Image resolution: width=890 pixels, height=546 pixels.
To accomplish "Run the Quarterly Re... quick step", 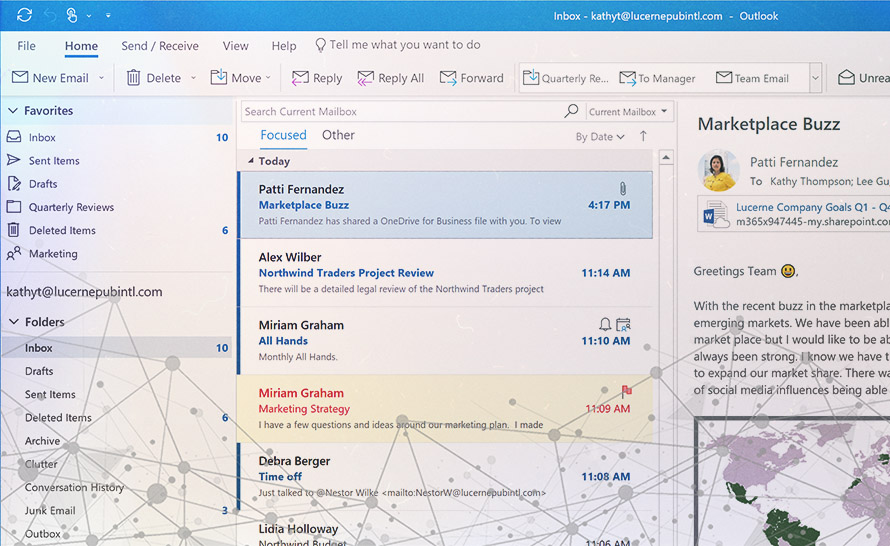I will 565,78.
